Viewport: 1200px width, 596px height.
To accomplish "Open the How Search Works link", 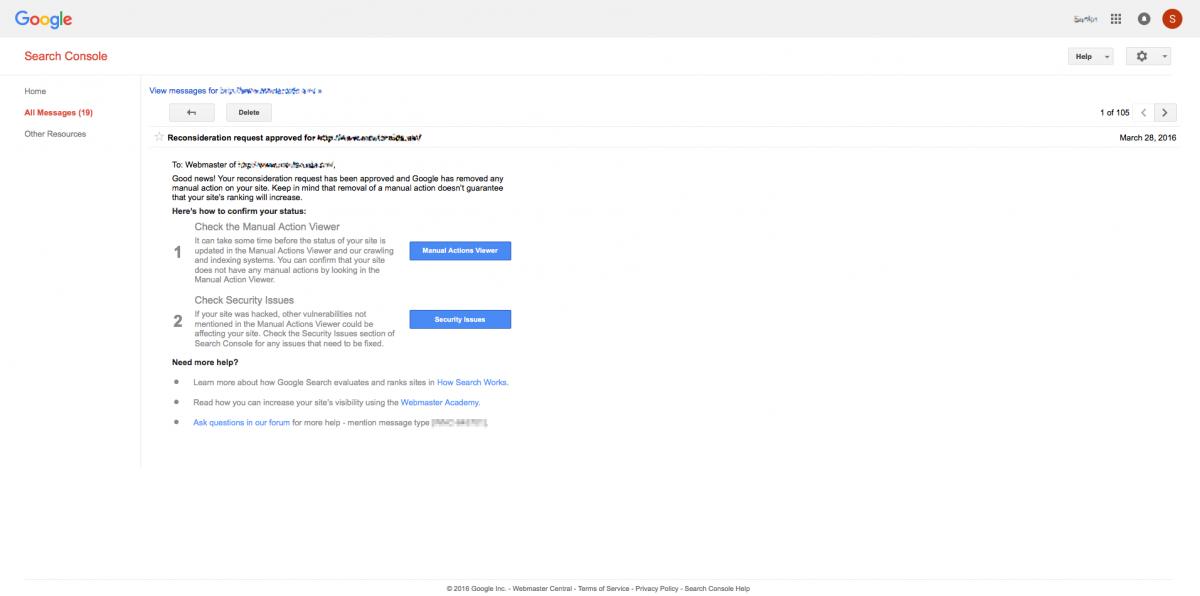I will point(472,382).
